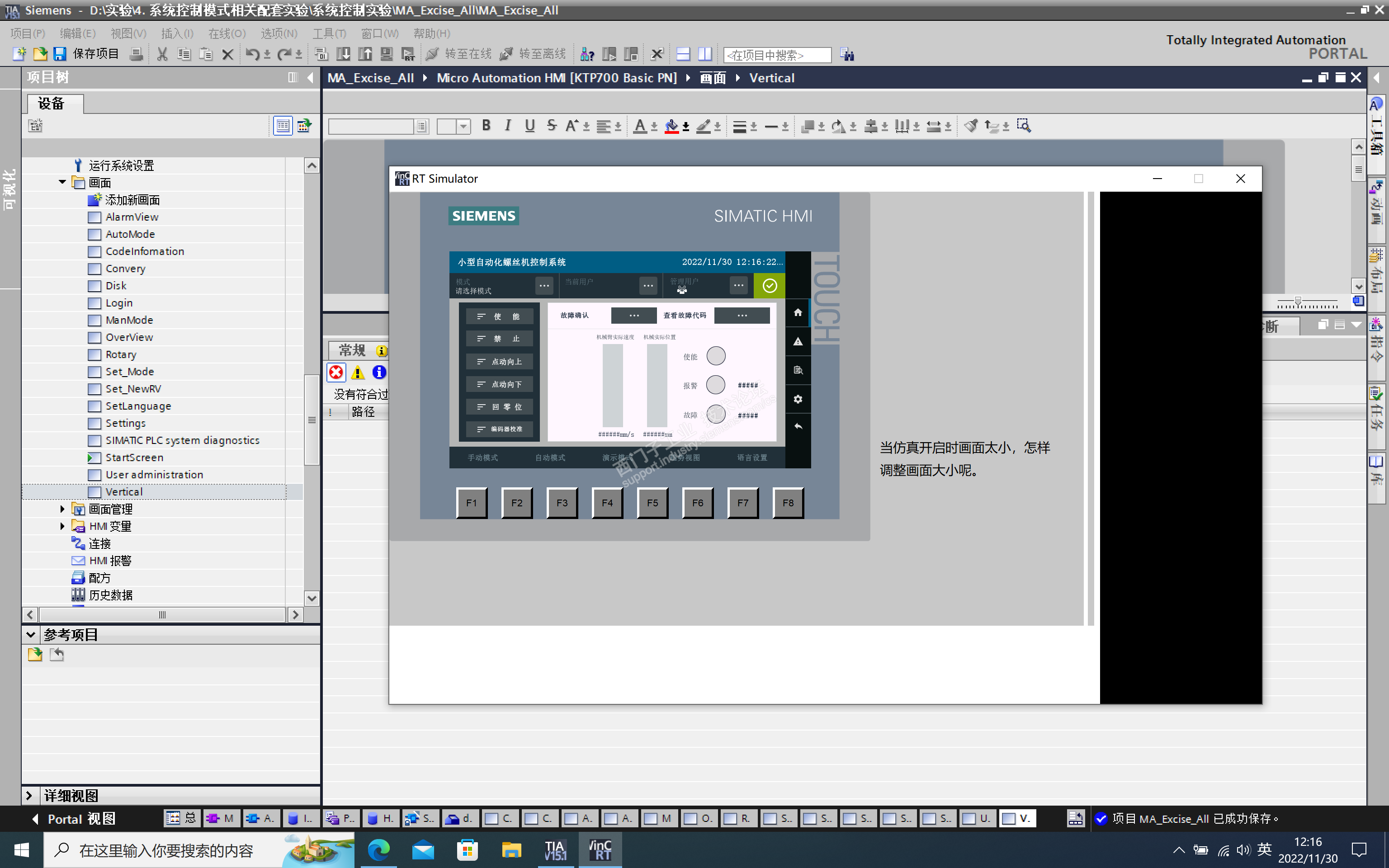Click the cut scissors icon
Image resolution: width=1389 pixels, height=868 pixels.
(162, 54)
